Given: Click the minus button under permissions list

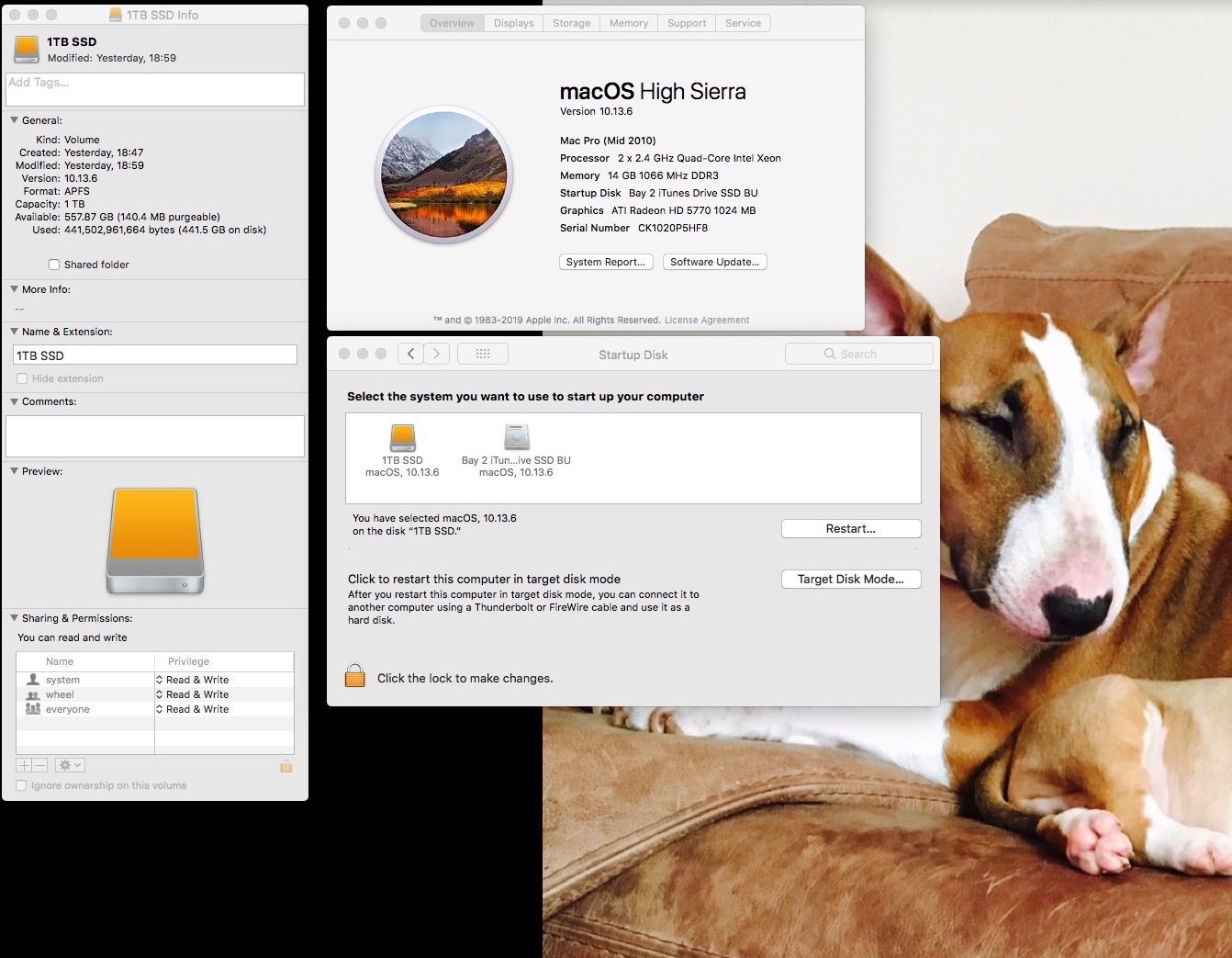Looking at the screenshot, I should pyautogui.click(x=40, y=765).
